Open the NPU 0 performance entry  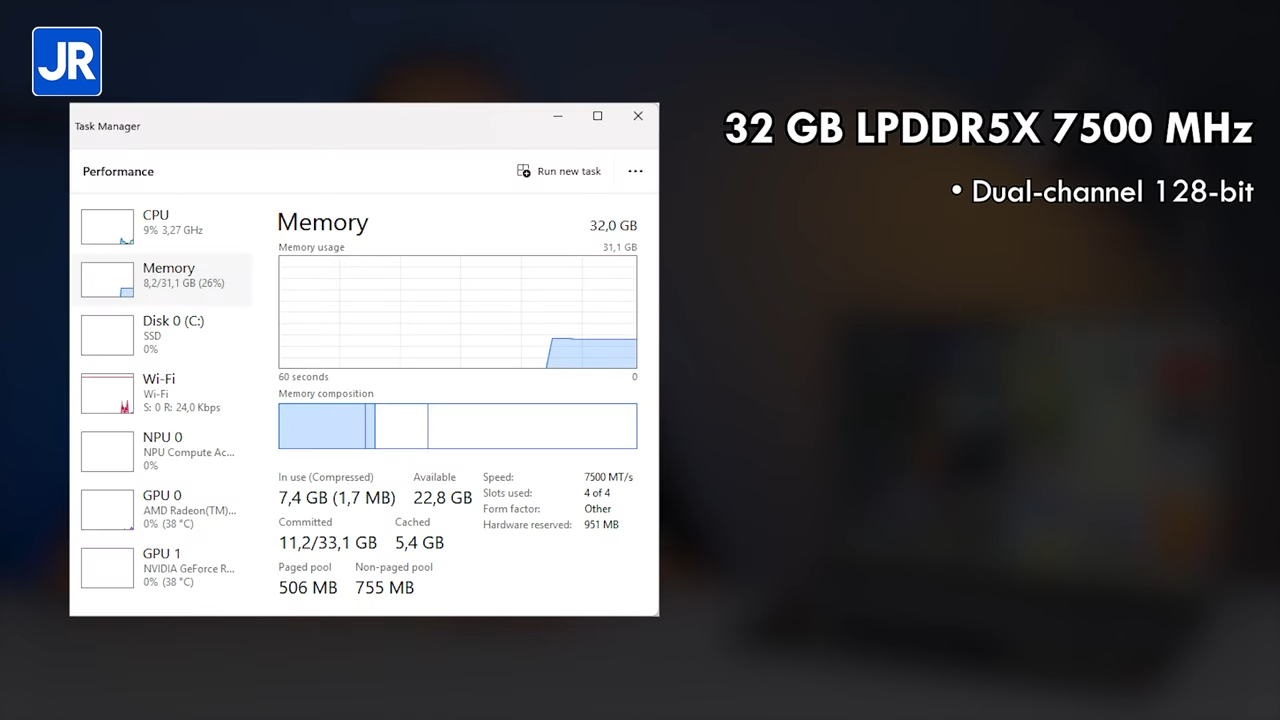pyautogui.click(x=162, y=451)
